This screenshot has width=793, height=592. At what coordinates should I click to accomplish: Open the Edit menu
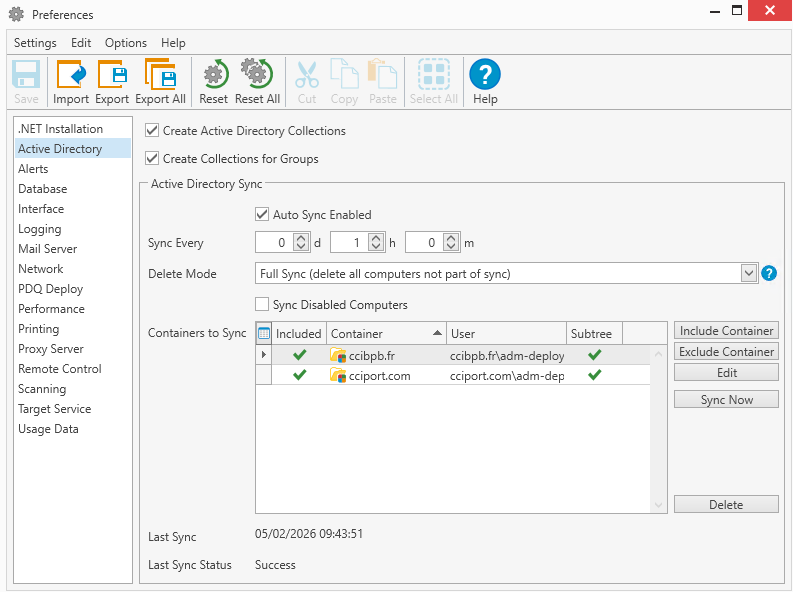[81, 43]
